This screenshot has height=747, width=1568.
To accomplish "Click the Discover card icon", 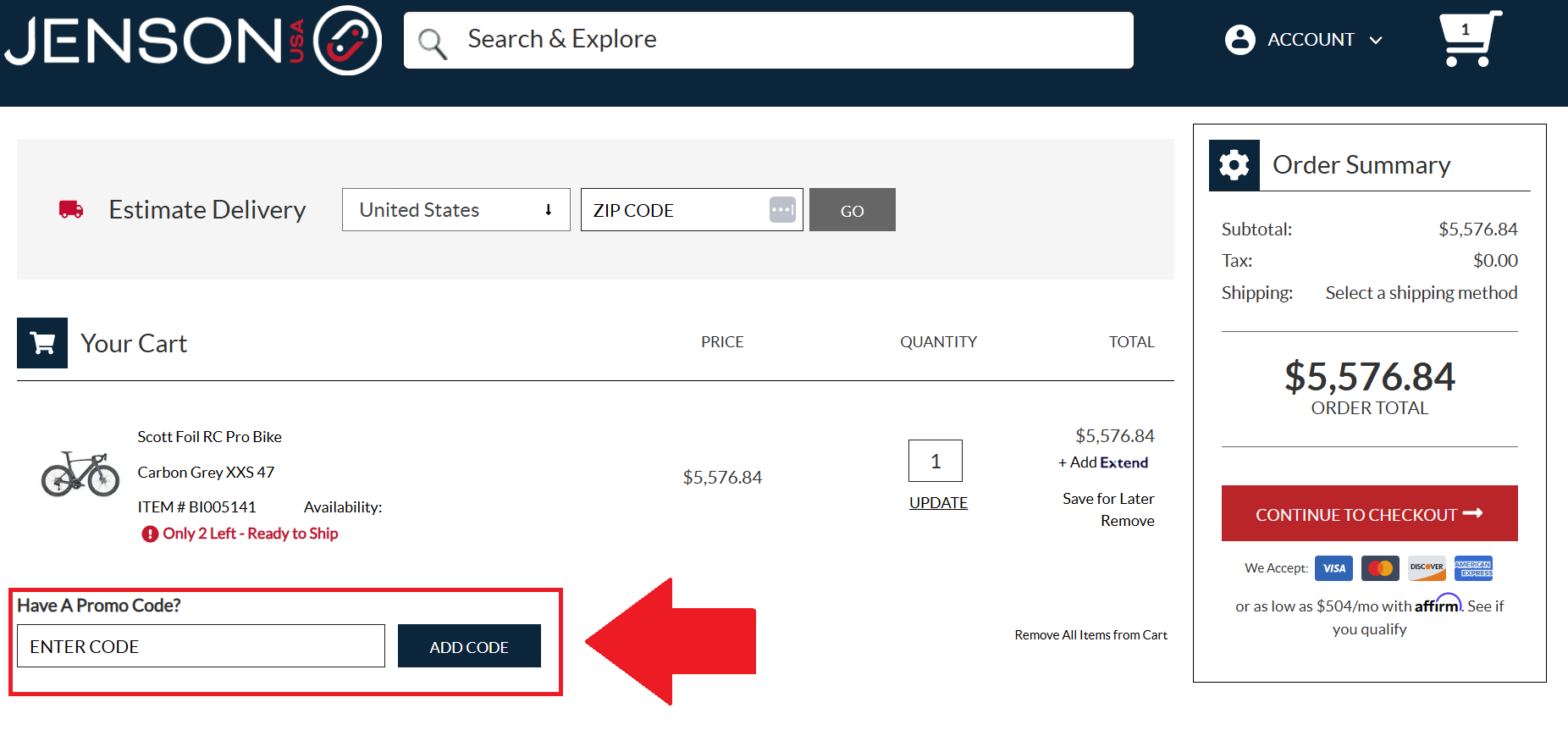I will click(1427, 568).
